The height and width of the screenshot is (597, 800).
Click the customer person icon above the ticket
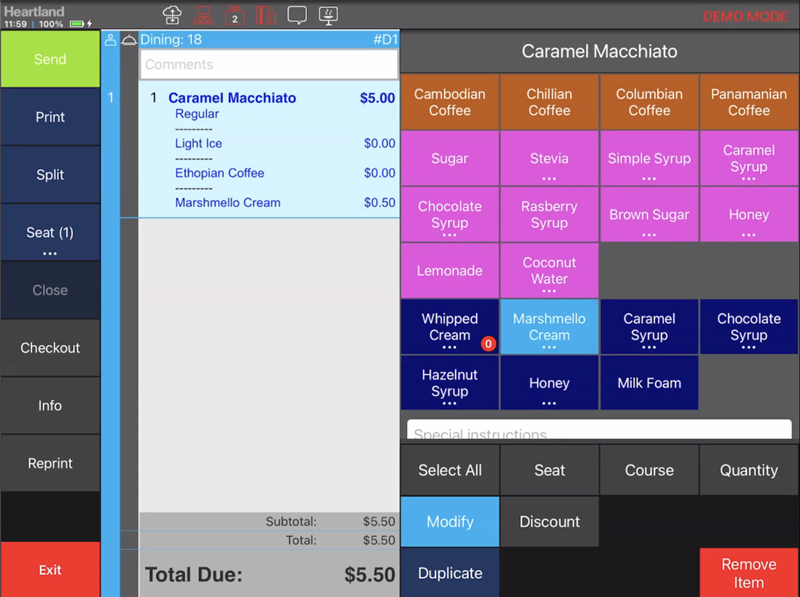click(110, 39)
